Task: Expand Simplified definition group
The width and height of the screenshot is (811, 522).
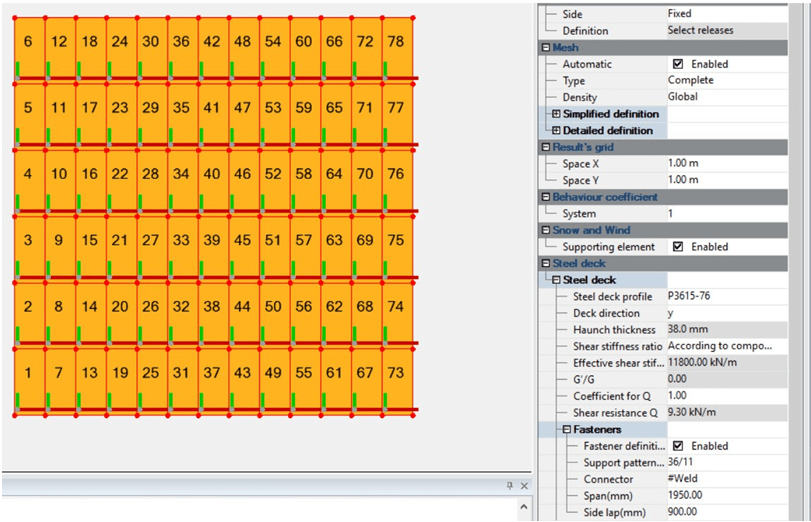Action: pos(557,114)
